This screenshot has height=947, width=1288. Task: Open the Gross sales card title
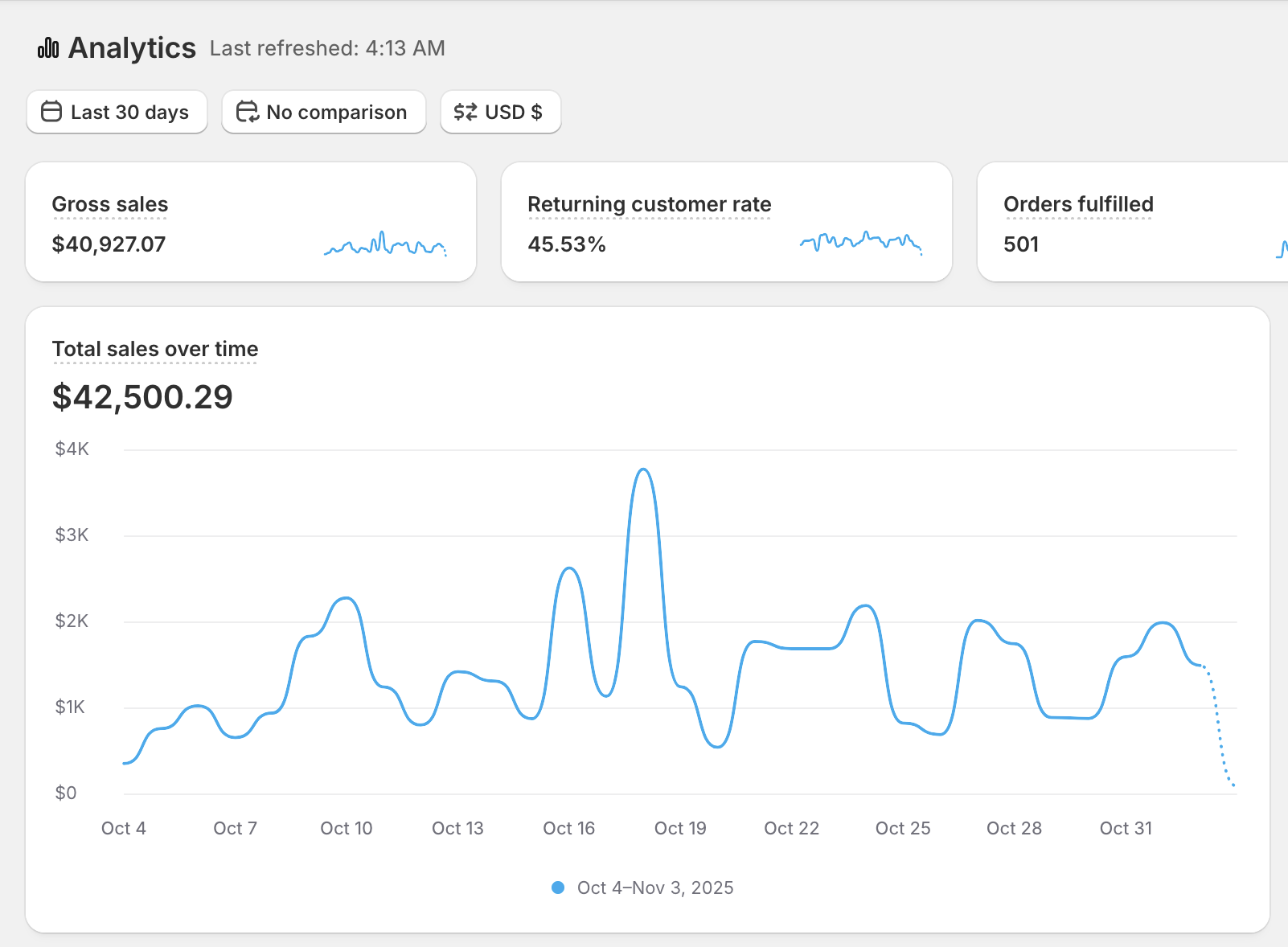click(x=110, y=204)
